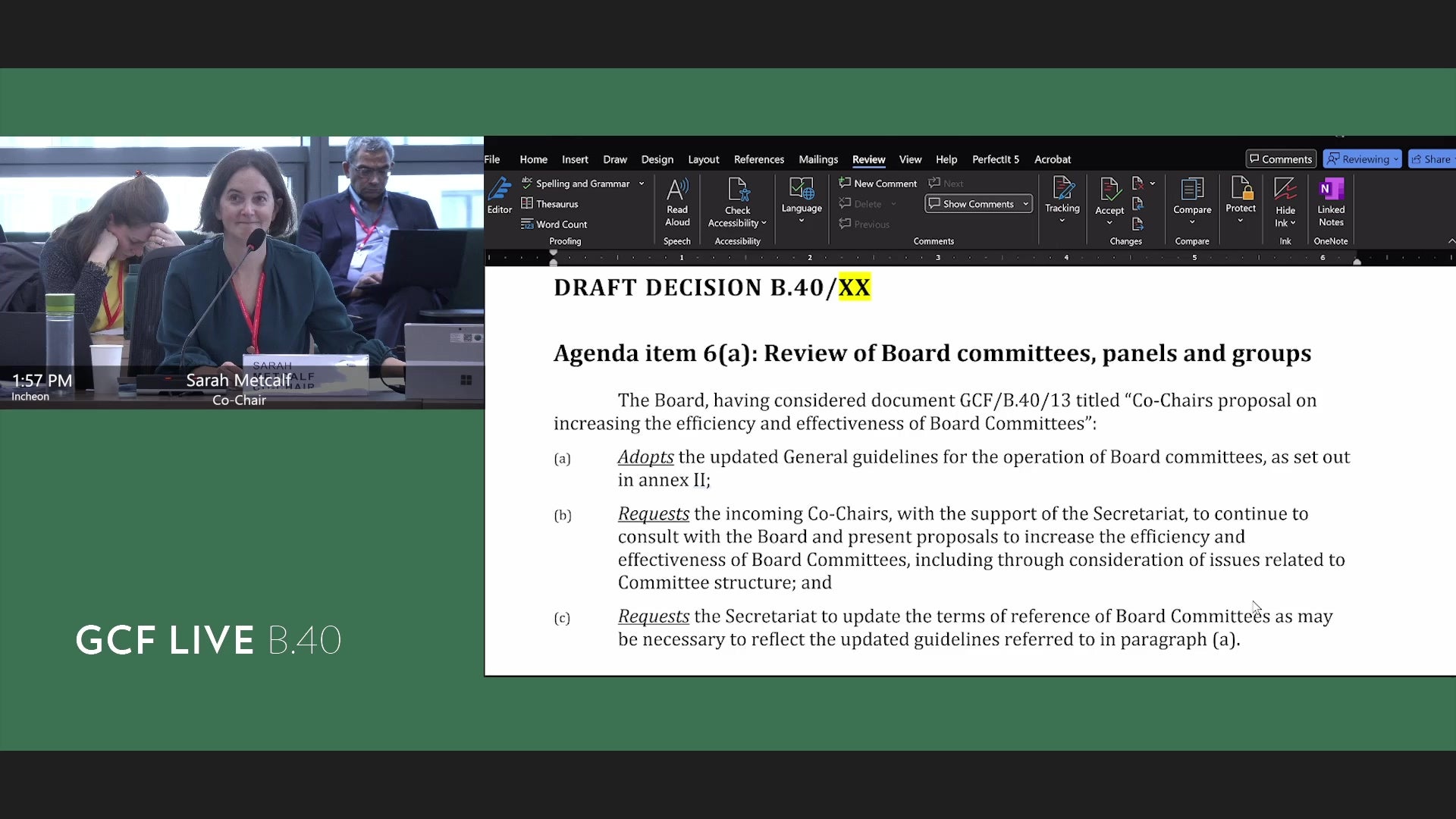The width and height of the screenshot is (1456, 819).
Task: Open the Language tool
Action: (802, 200)
